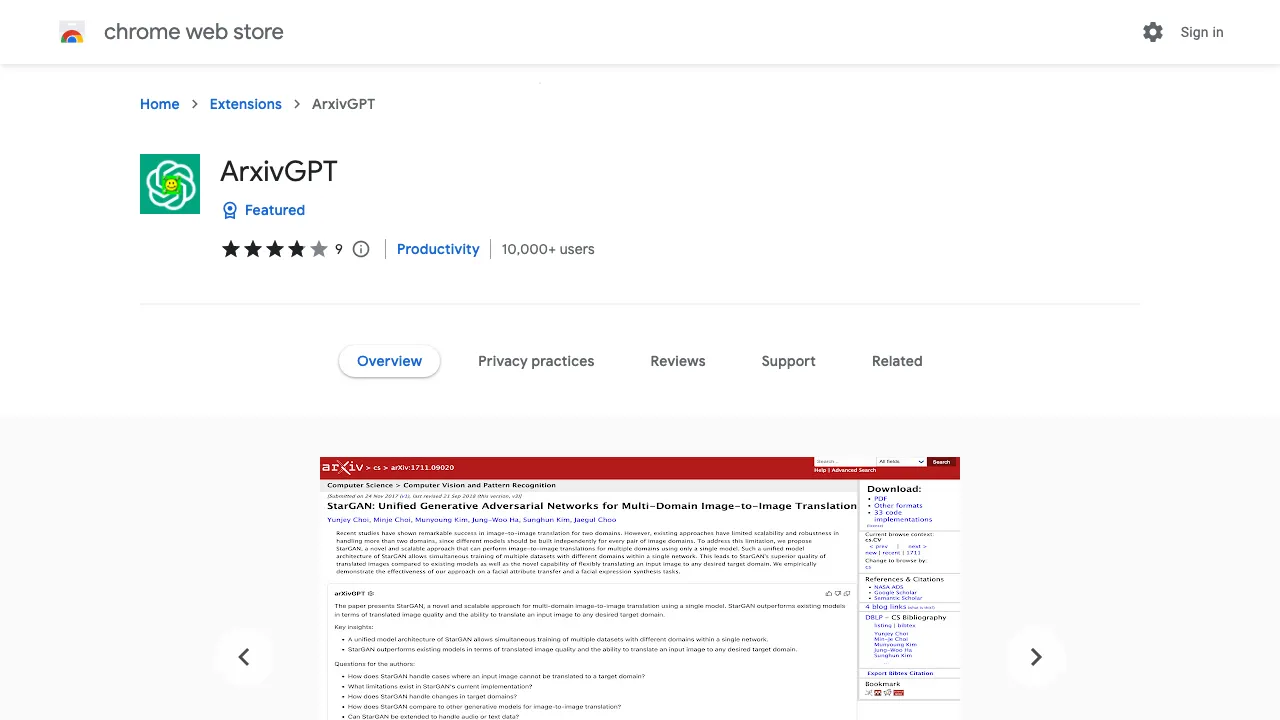Image resolution: width=1280 pixels, height=720 pixels.
Task: Open the rating info circle icon
Action: [361, 249]
